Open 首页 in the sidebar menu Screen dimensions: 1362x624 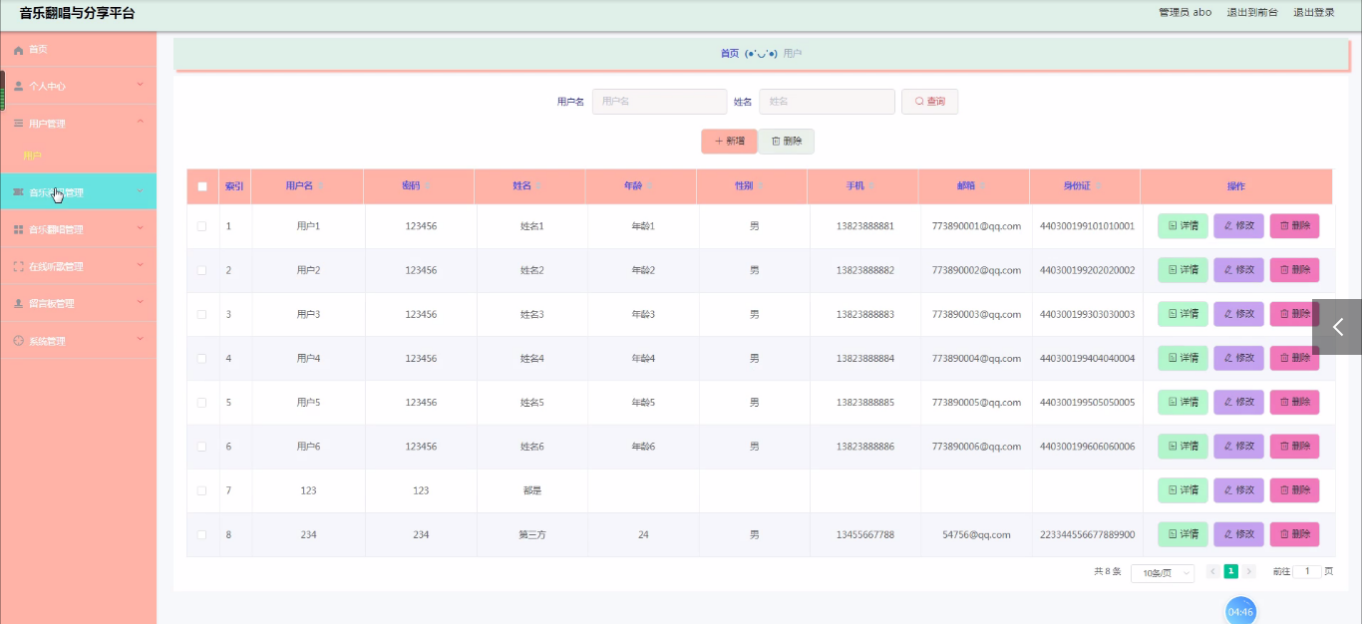coord(78,50)
